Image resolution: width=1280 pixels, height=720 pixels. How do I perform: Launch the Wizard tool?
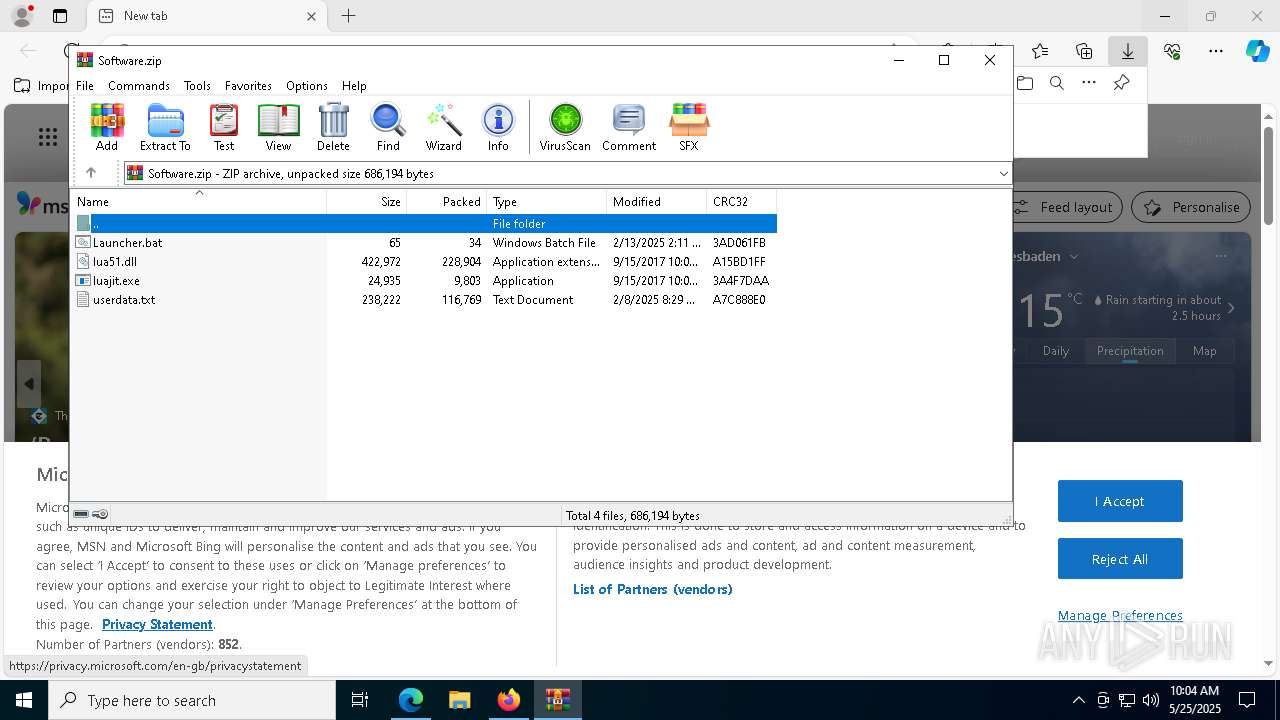(x=443, y=127)
